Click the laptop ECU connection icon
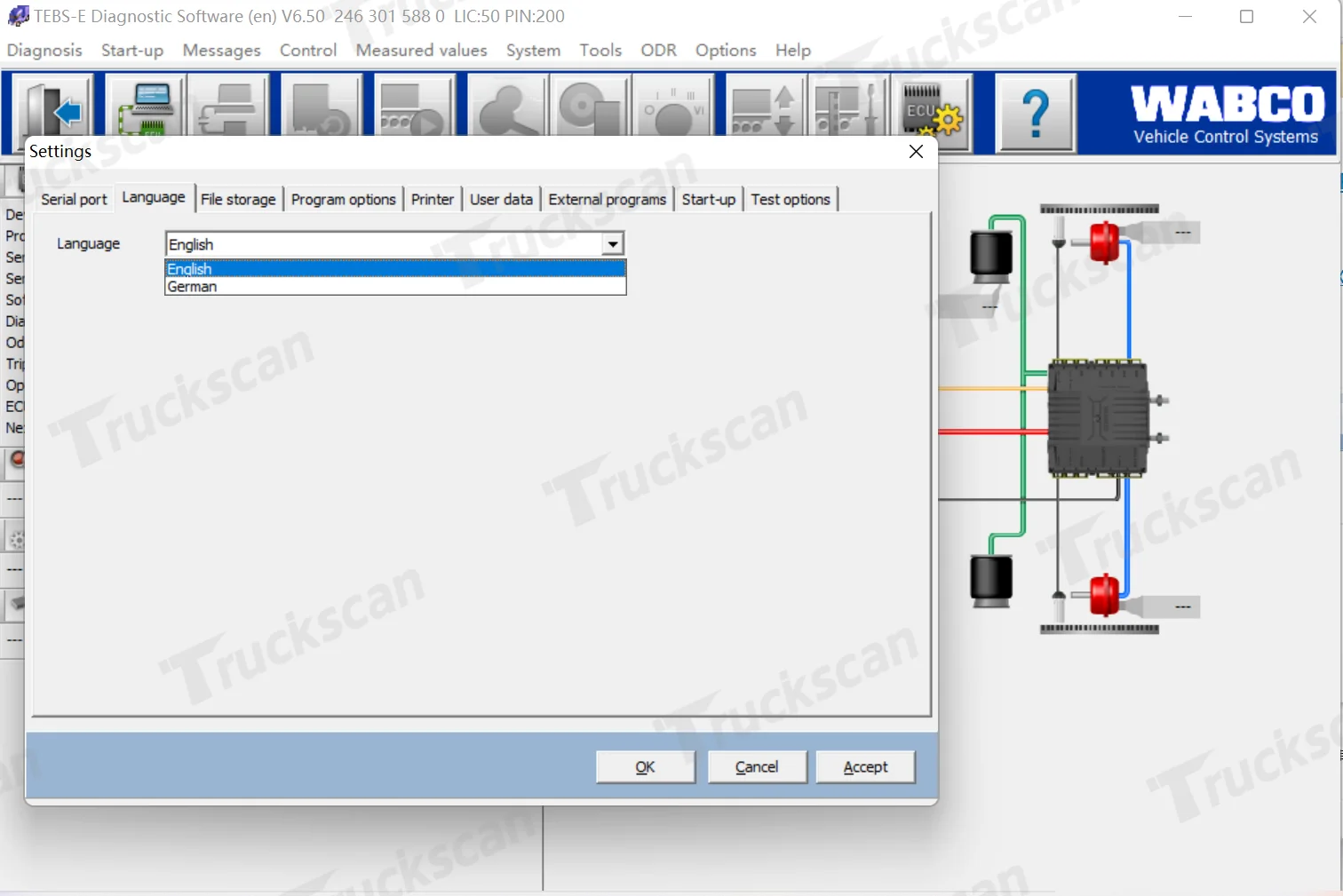 pos(146,107)
